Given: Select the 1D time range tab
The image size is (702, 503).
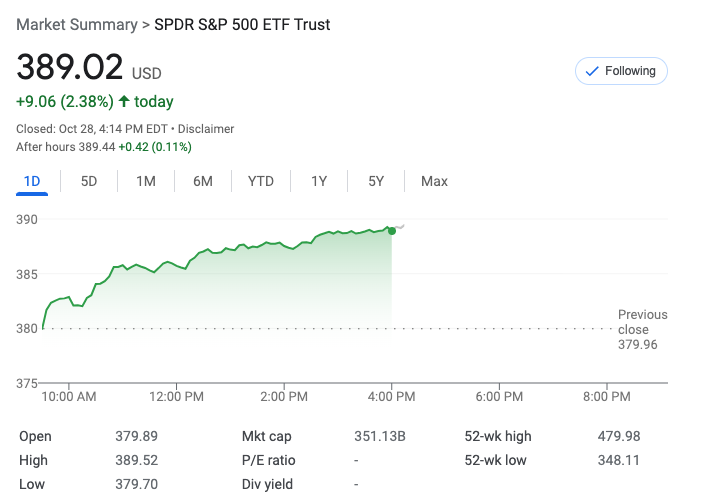Looking at the screenshot, I should coord(32,181).
